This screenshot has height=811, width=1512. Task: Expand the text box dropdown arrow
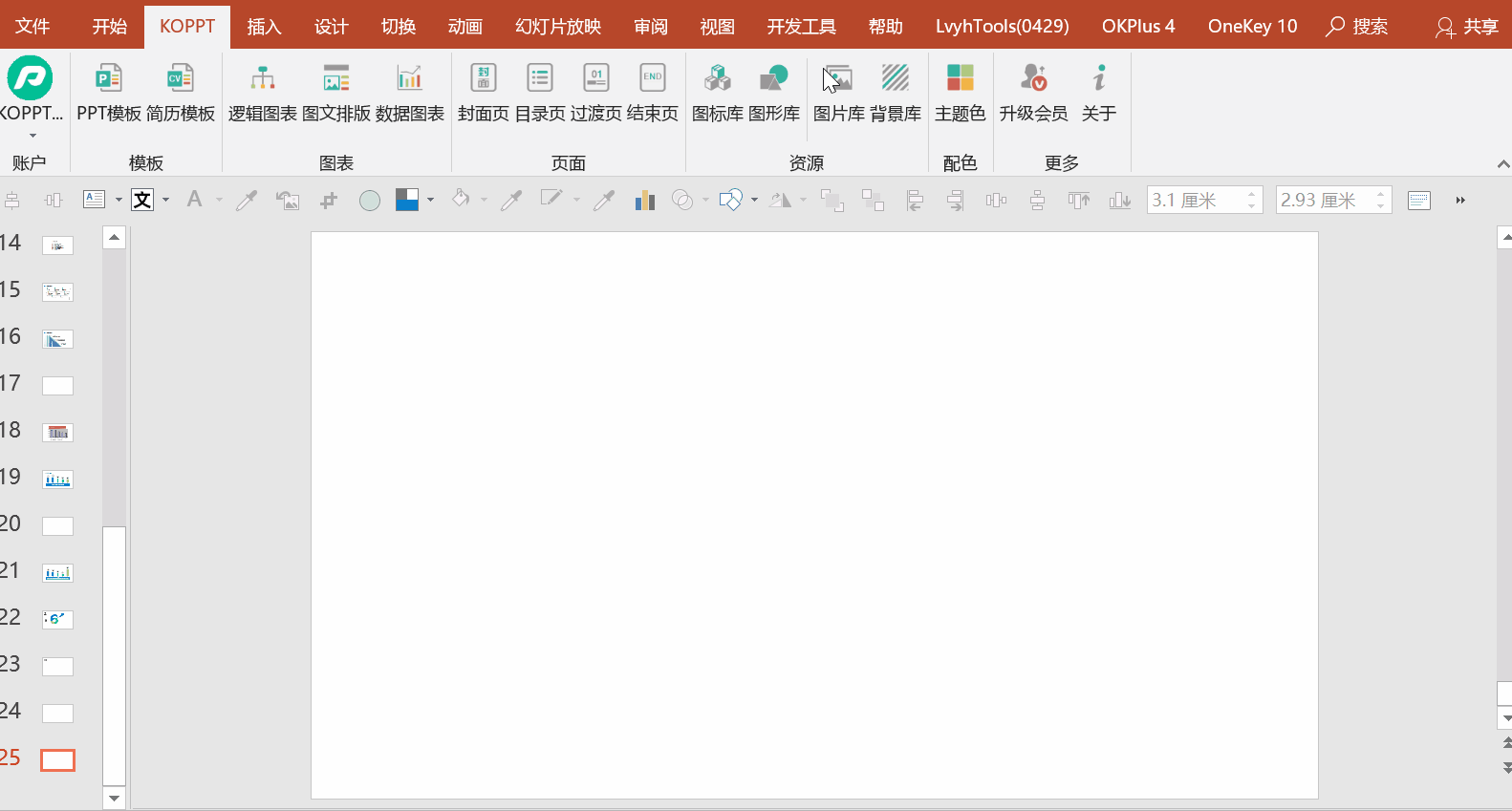[x=119, y=200]
